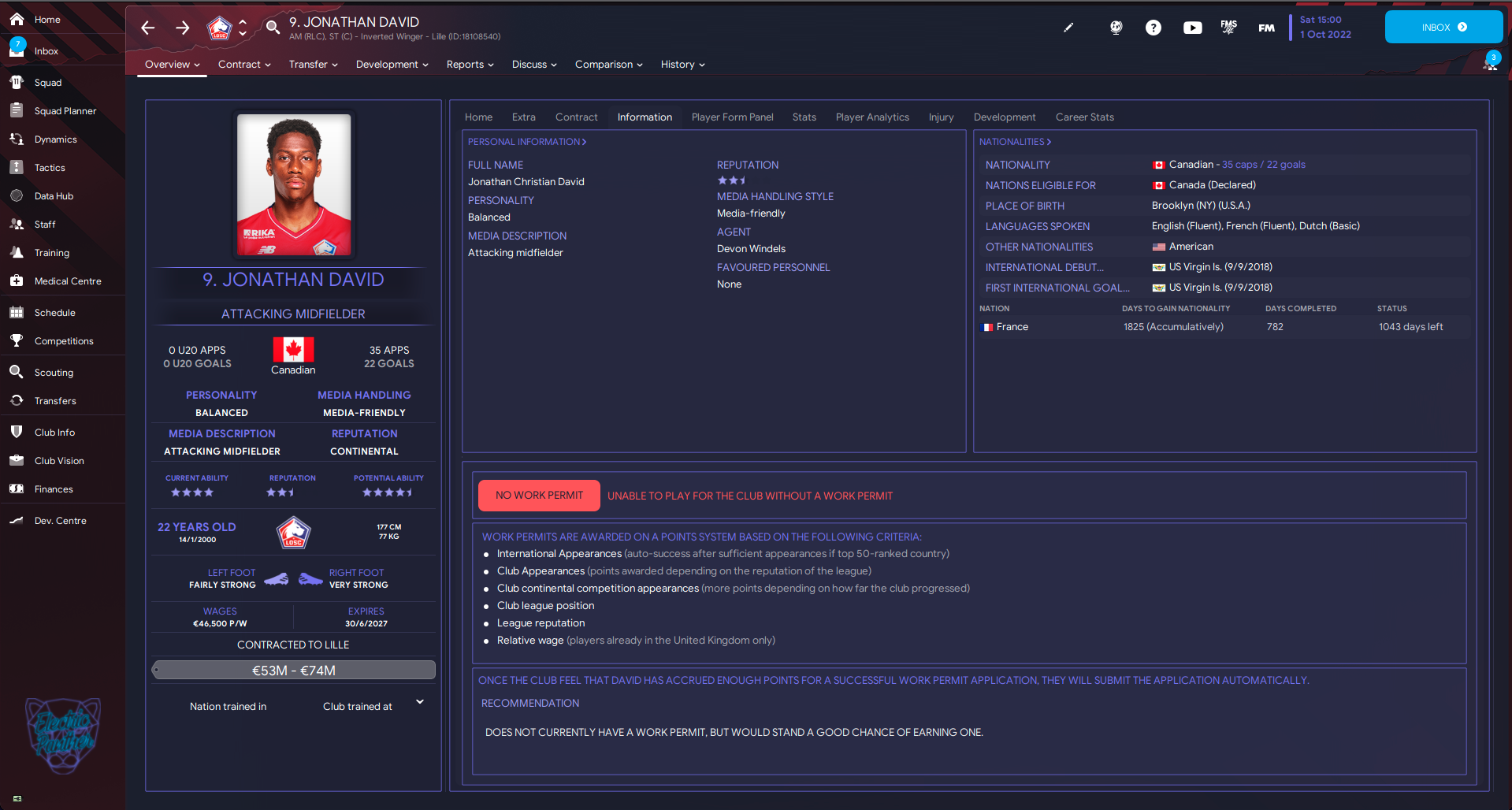Switch to the Player Analytics tab
The width and height of the screenshot is (1512, 810).
pos(872,117)
